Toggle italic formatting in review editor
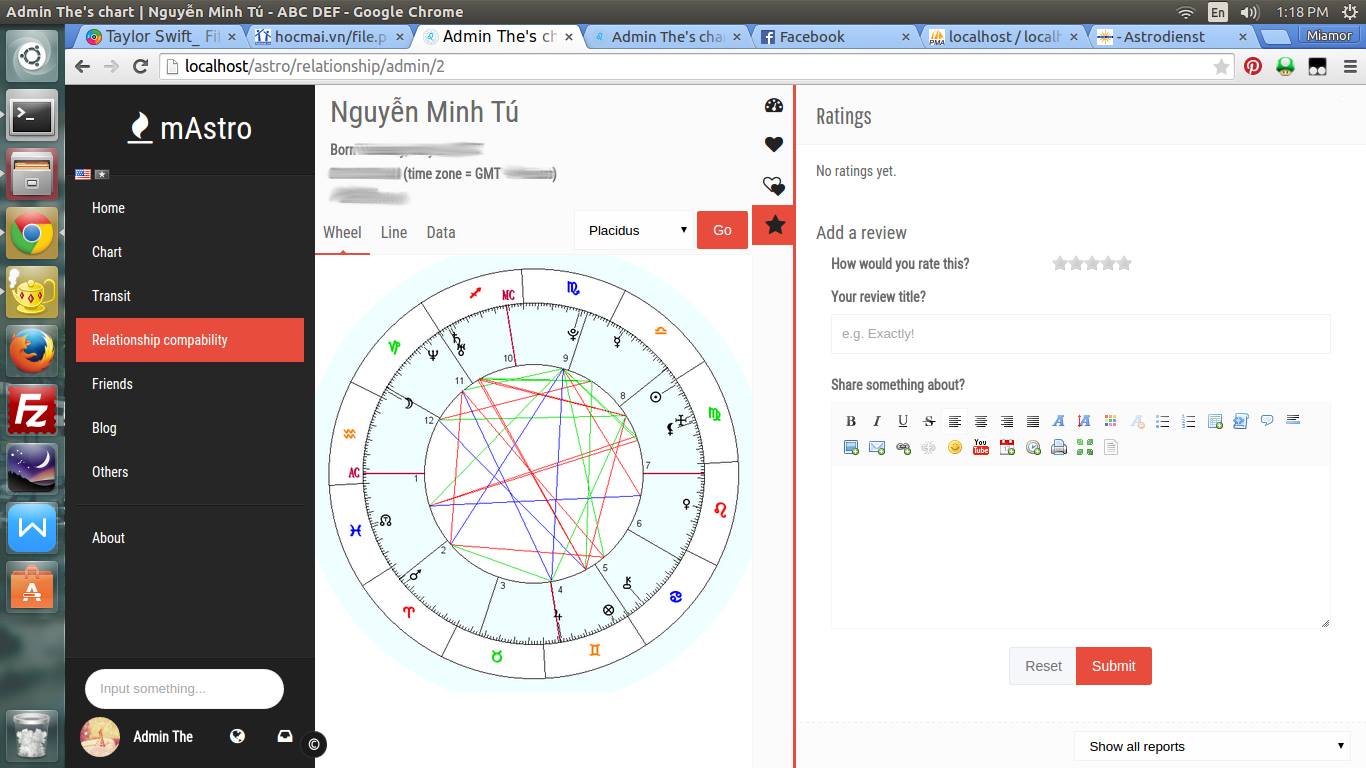Image resolution: width=1366 pixels, height=768 pixels. 877,421
